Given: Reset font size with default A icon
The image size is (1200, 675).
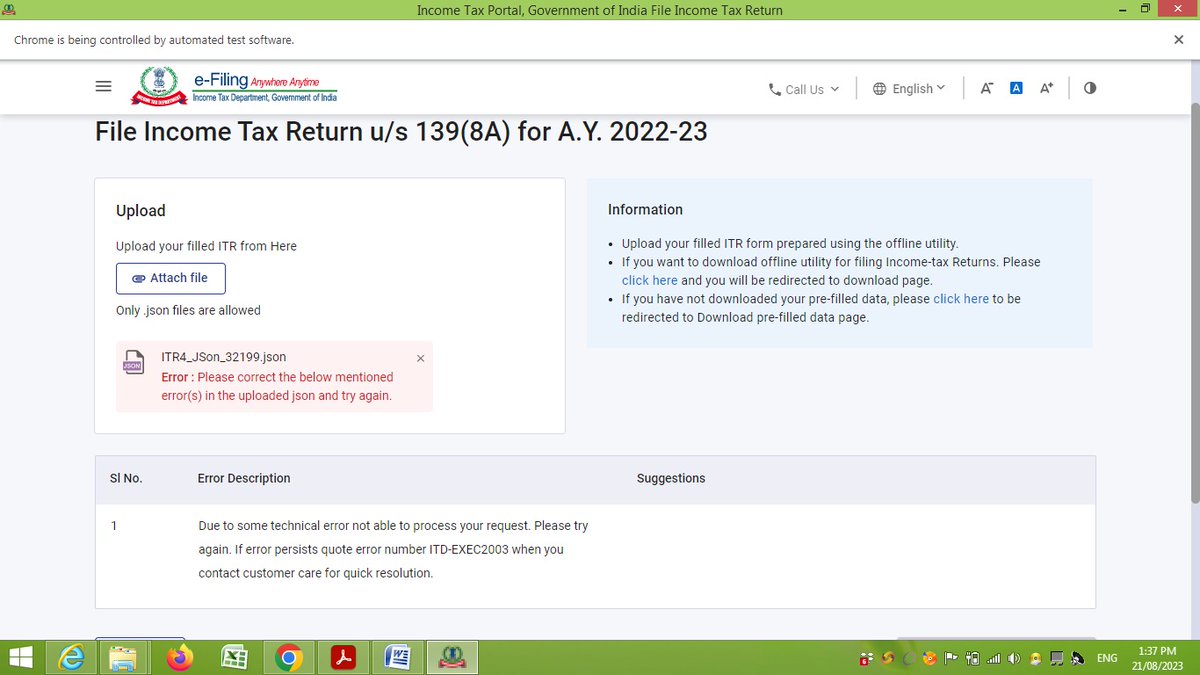Looking at the screenshot, I should tap(1016, 88).
